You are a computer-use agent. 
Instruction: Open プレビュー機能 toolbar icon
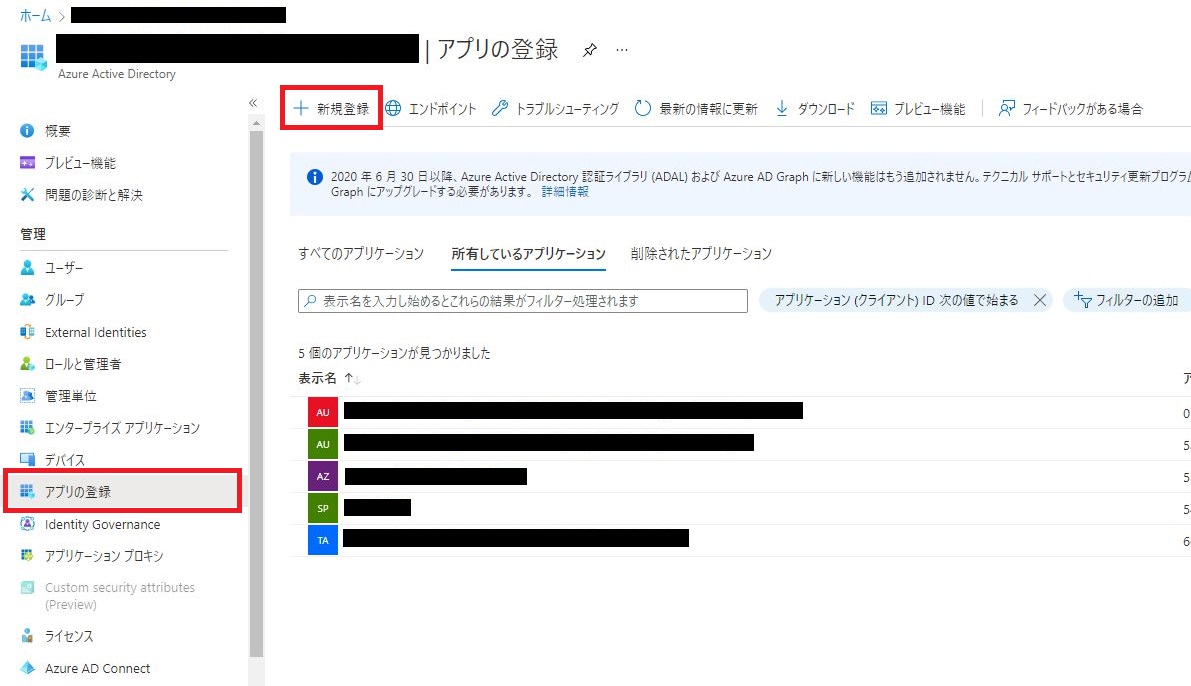click(x=879, y=108)
